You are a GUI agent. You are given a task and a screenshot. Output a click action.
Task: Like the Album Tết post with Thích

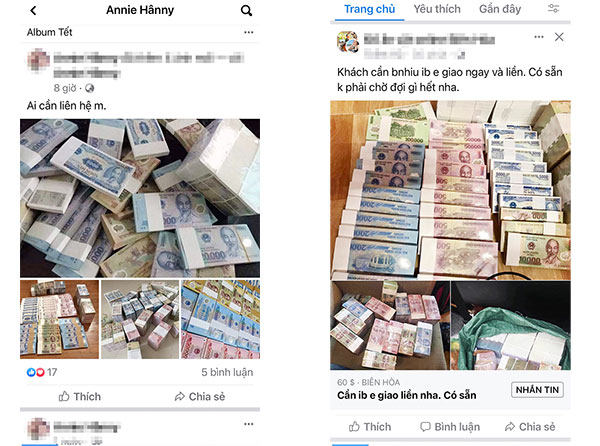pyautogui.click(x=80, y=397)
